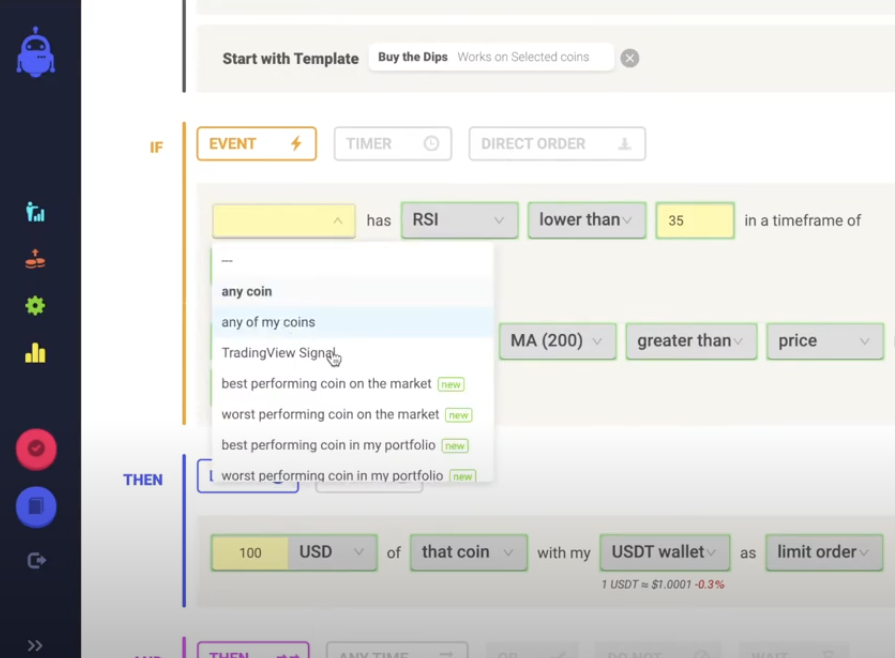Click the red checkmark circle icon
The height and width of the screenshot is (658, 895).
click(36, 449)
